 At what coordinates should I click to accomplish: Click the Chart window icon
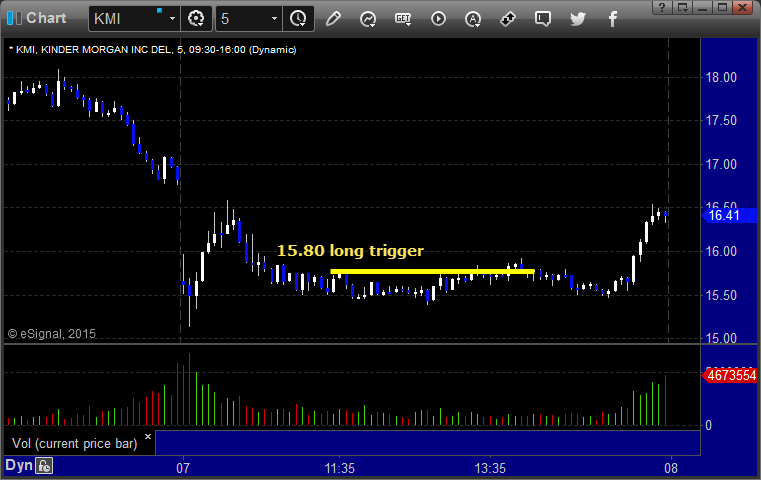14,18
